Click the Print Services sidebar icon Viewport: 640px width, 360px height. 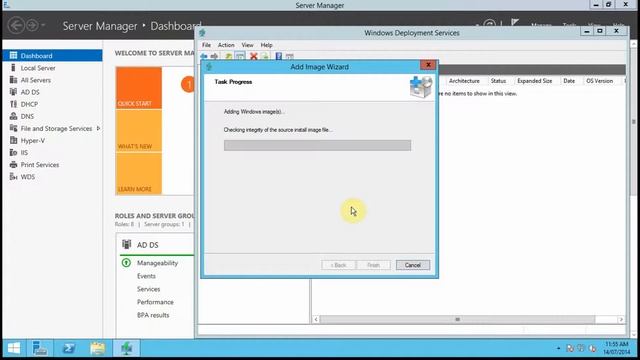click(13, 164)
